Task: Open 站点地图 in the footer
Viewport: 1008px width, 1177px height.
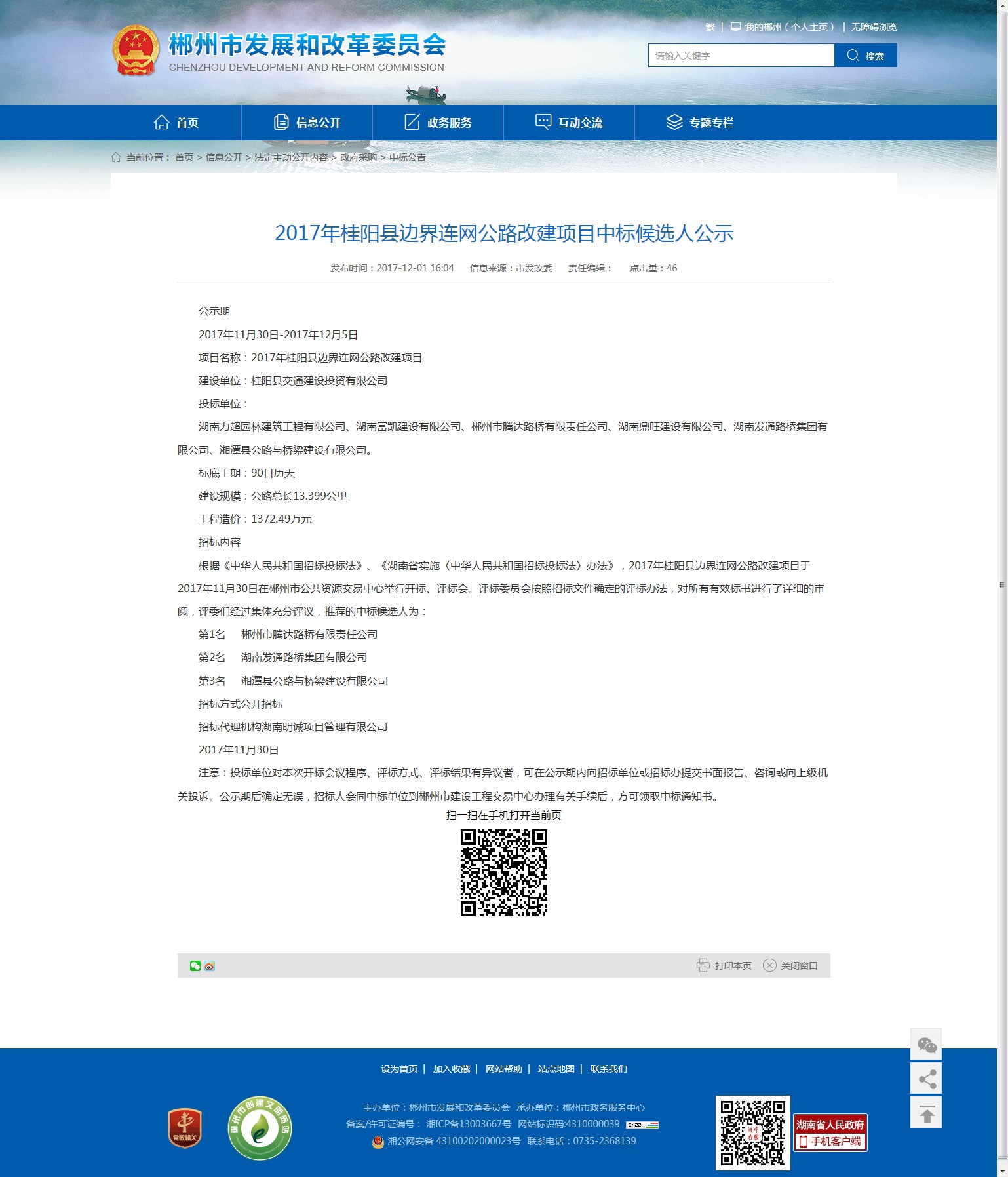Action: 556,1069
